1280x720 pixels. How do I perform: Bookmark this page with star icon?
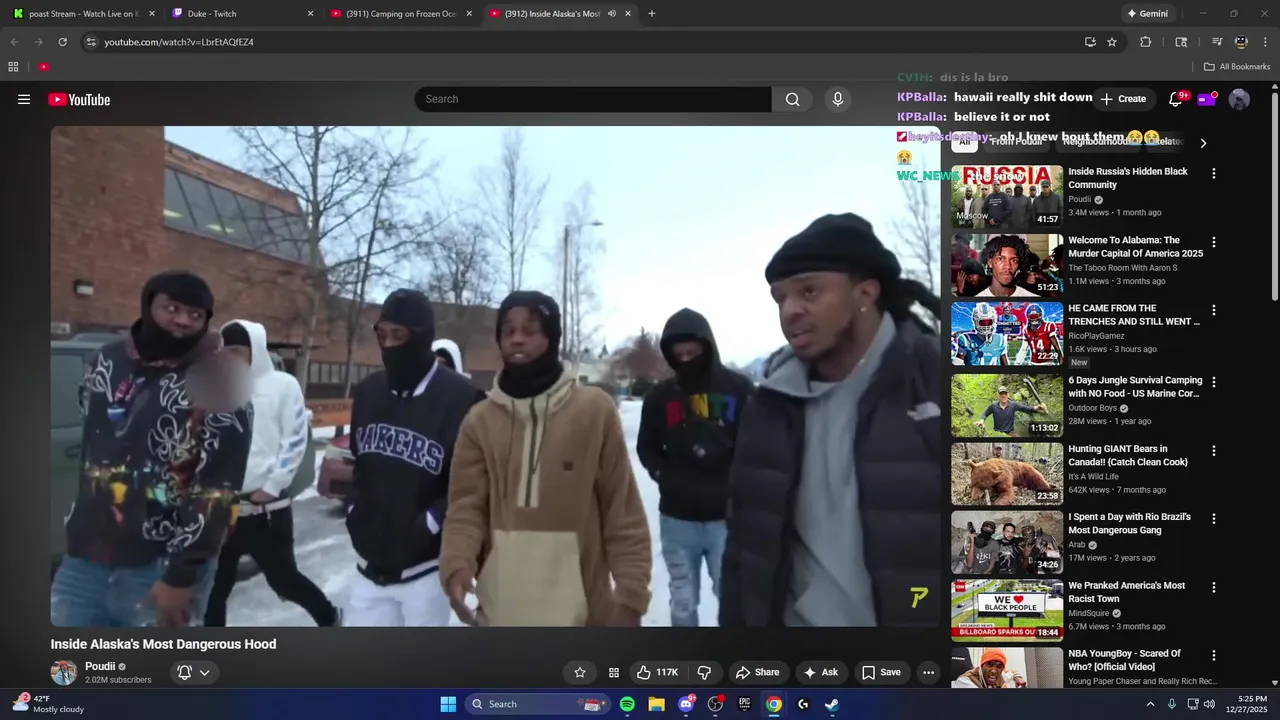1112,42
